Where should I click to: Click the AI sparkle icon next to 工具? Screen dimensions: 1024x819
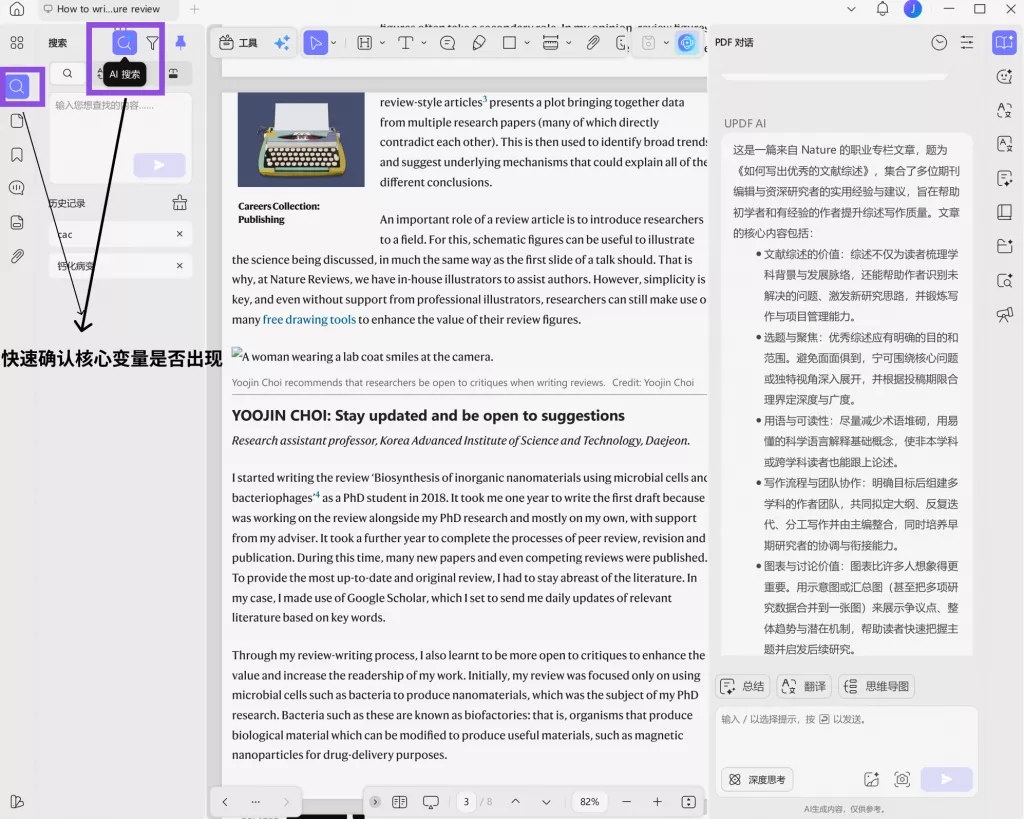[x=282, y=43]
